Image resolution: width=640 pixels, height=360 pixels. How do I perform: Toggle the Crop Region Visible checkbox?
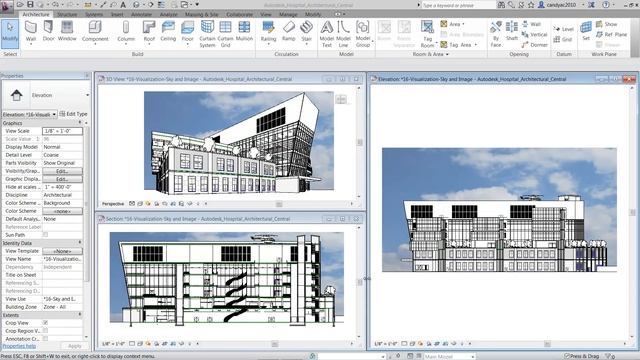pos(45,331)
